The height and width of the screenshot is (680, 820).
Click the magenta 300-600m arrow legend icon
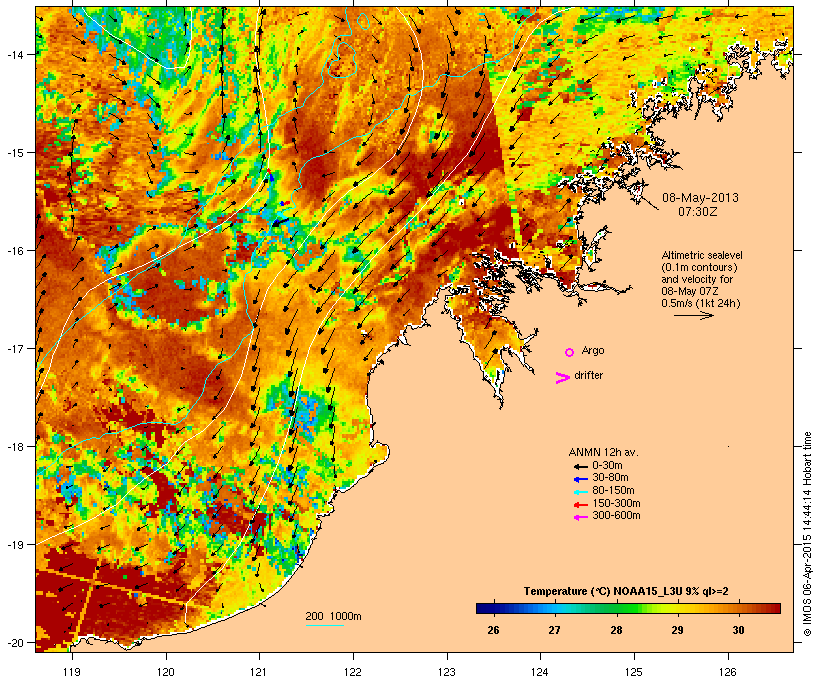[580, 517]
